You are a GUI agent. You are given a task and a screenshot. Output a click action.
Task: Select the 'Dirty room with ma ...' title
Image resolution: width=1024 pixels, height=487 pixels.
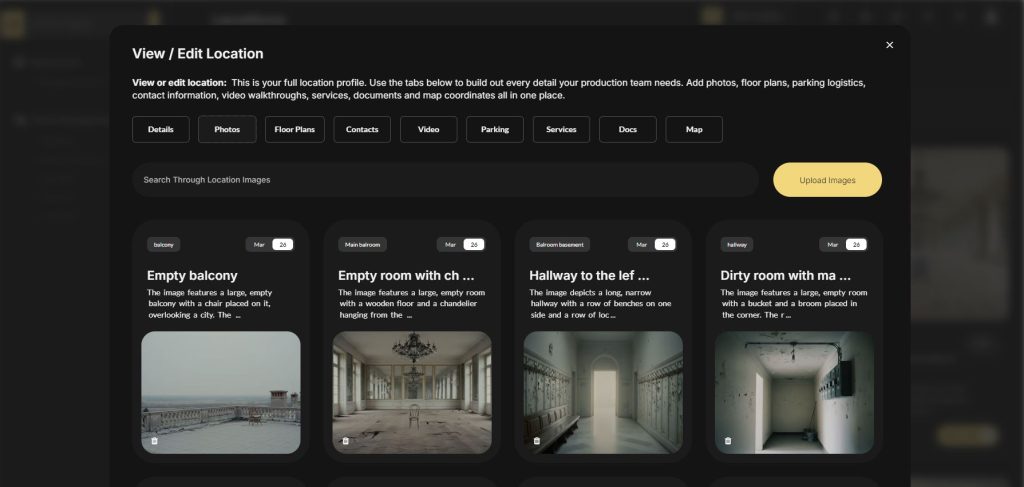click(x=786, y=275)
